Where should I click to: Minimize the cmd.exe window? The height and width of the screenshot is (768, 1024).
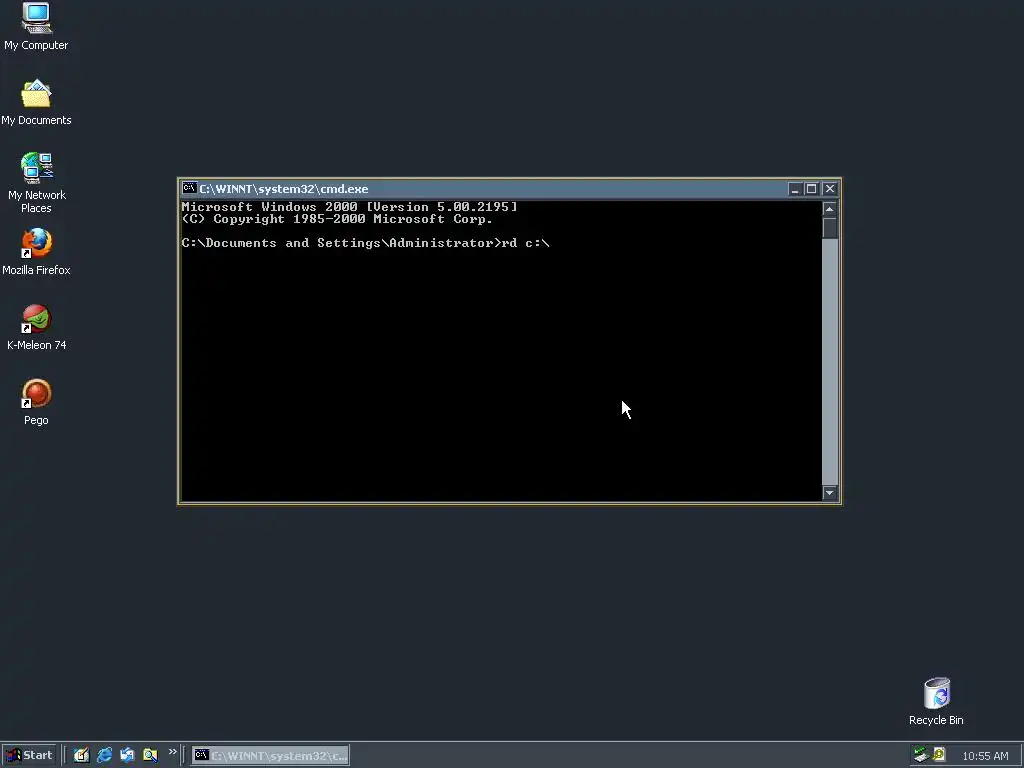point(795,189)
